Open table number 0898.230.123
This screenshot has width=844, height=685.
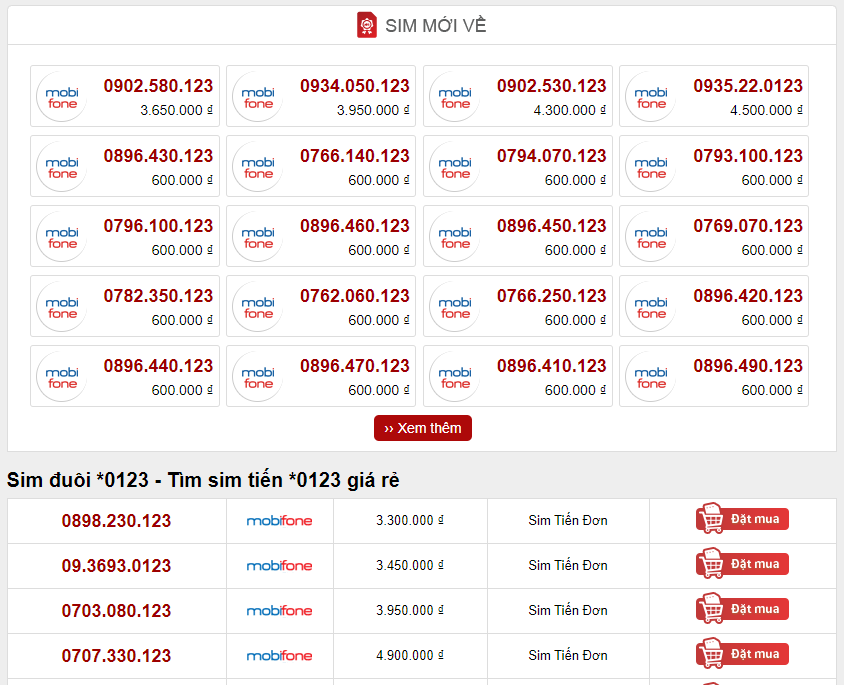tap(116, 521)
